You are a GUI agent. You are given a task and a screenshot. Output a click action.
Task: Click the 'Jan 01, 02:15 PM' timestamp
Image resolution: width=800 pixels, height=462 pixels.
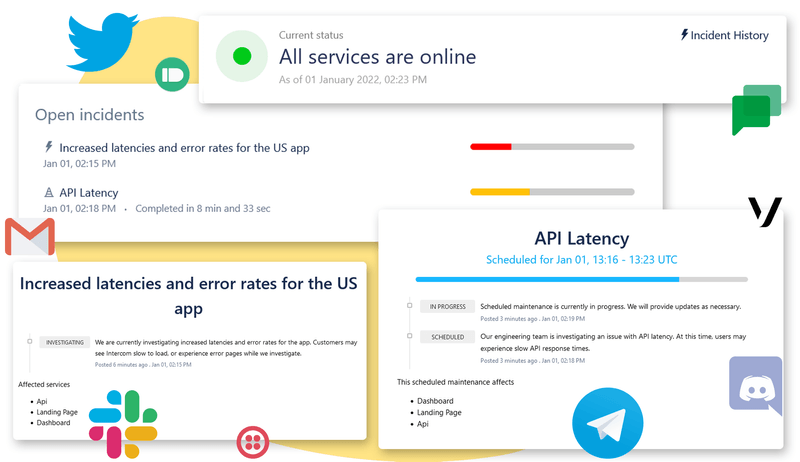79,164
